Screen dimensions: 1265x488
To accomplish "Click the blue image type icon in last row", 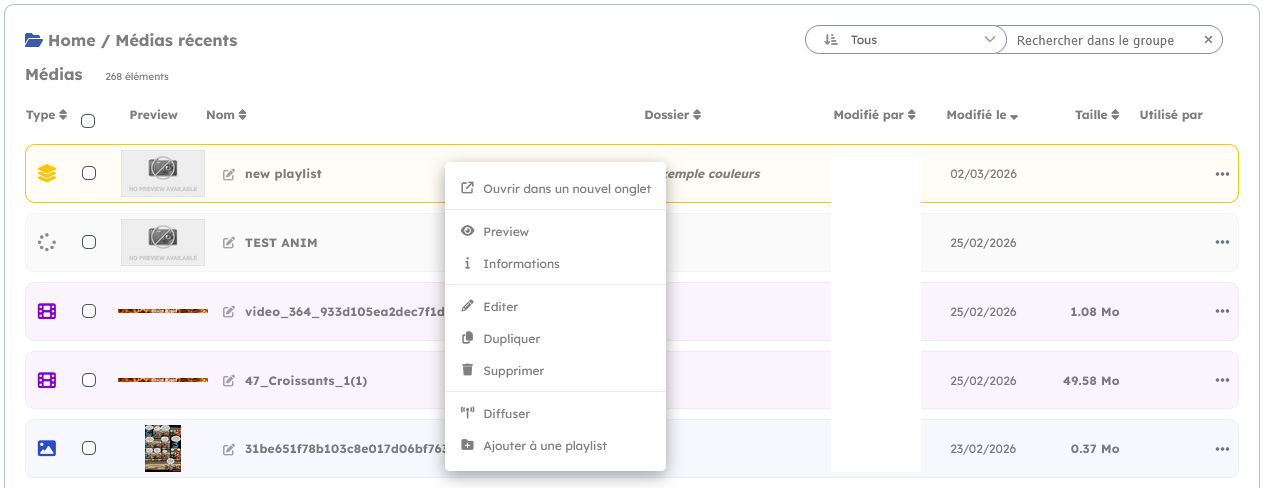I will coord(47,449).
